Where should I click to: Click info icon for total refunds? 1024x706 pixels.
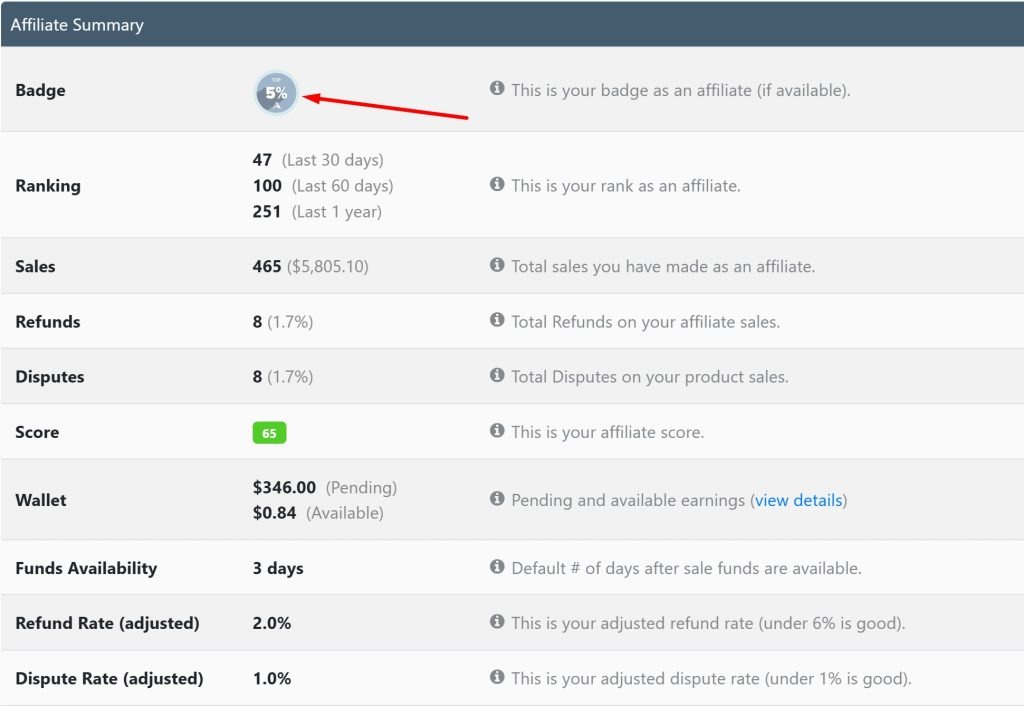[x=497, y=319]
